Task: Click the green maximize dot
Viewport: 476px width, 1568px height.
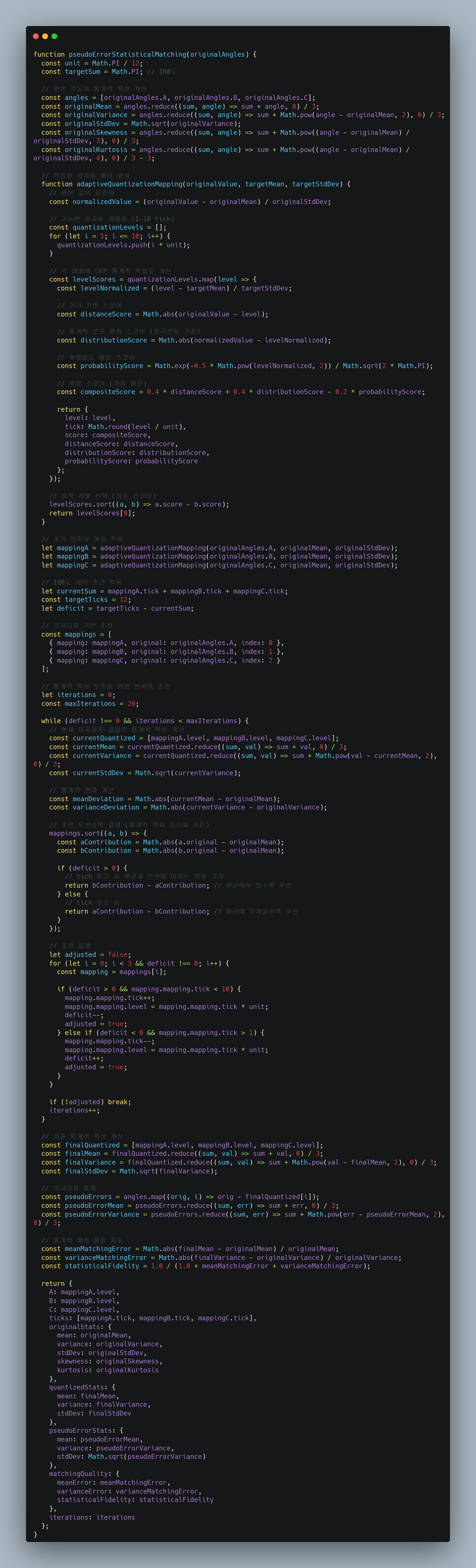Action: (54, 36)
